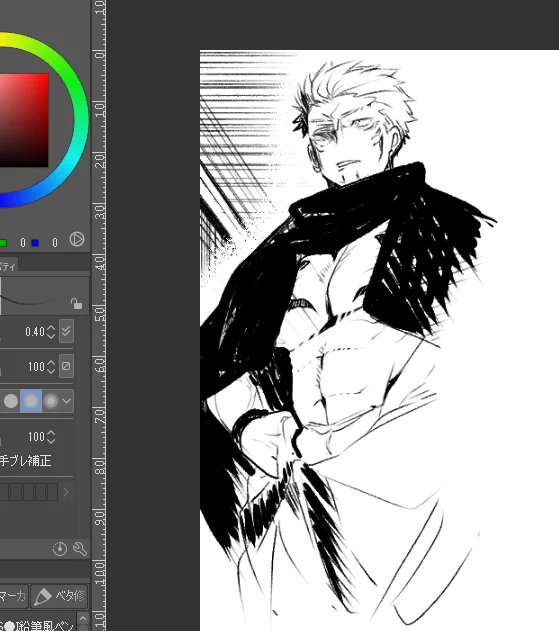
Task: Click the 0.40 brush size stepper arrows
Action: pyautogui.click(x=51, y=332)
